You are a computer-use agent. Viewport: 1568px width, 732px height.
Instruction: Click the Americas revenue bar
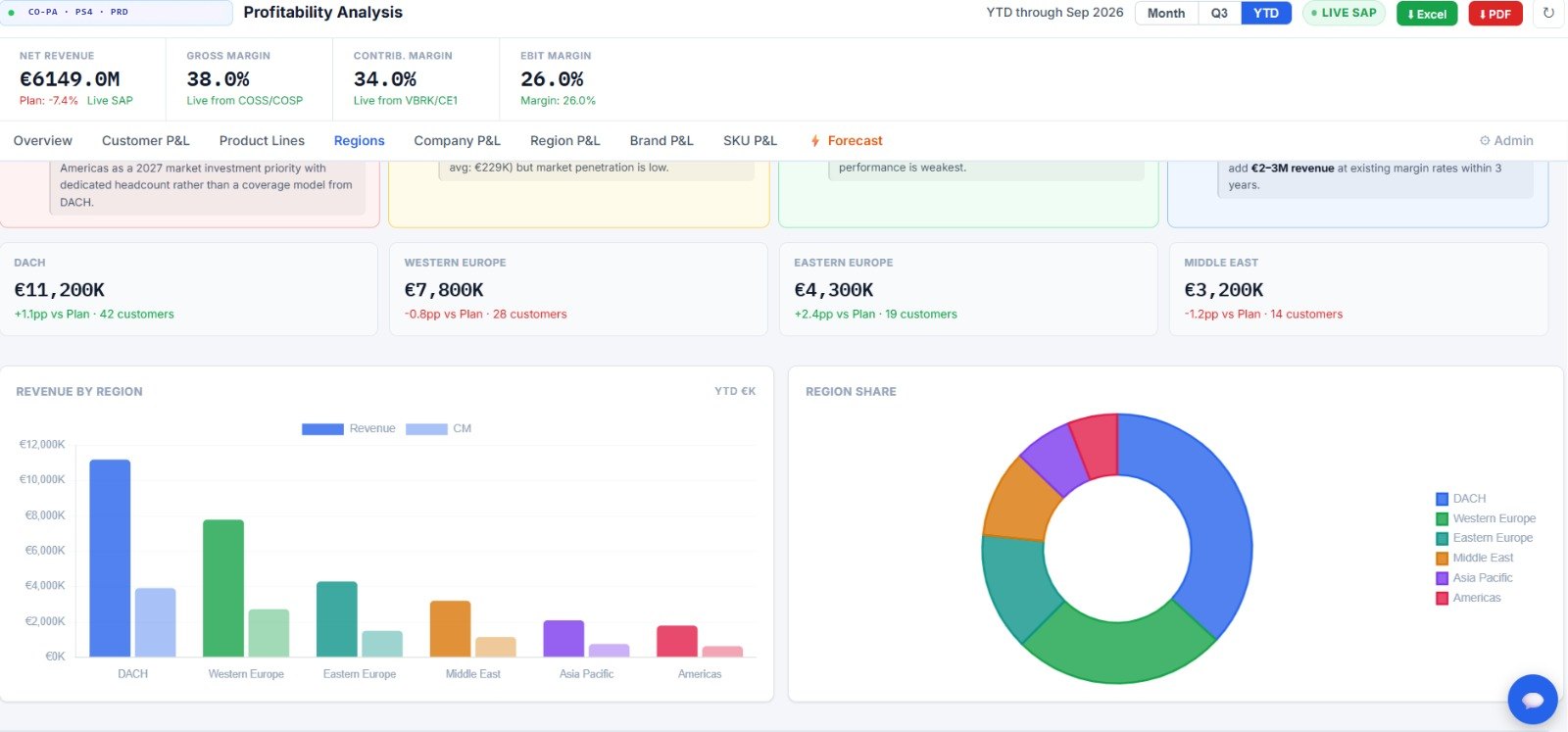(x=677, y=641)
